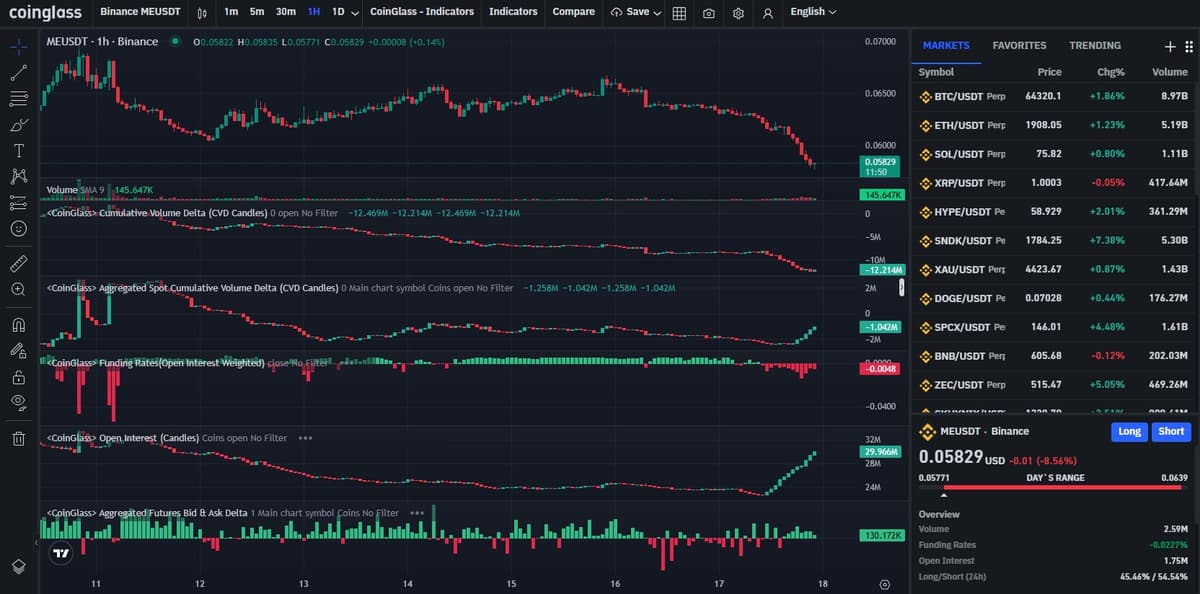Toggle the green market status dot

(x=175, y=41)
